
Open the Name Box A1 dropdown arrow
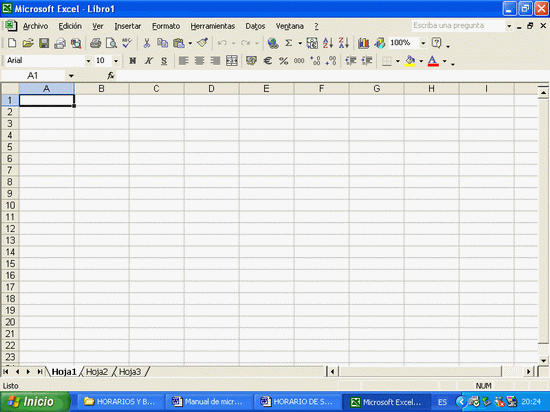click(x=71, y=75)
